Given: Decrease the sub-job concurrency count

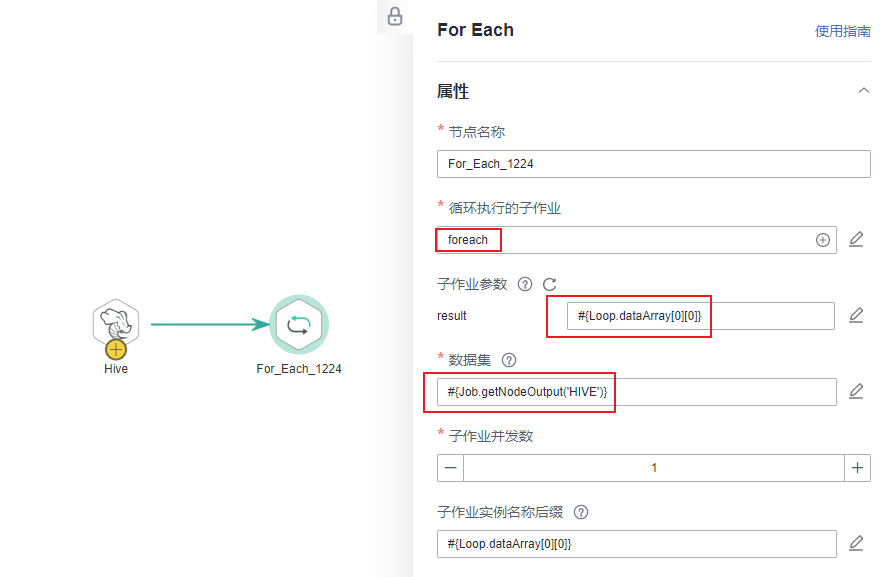Looking at the screenshot, I should (451, 467).
